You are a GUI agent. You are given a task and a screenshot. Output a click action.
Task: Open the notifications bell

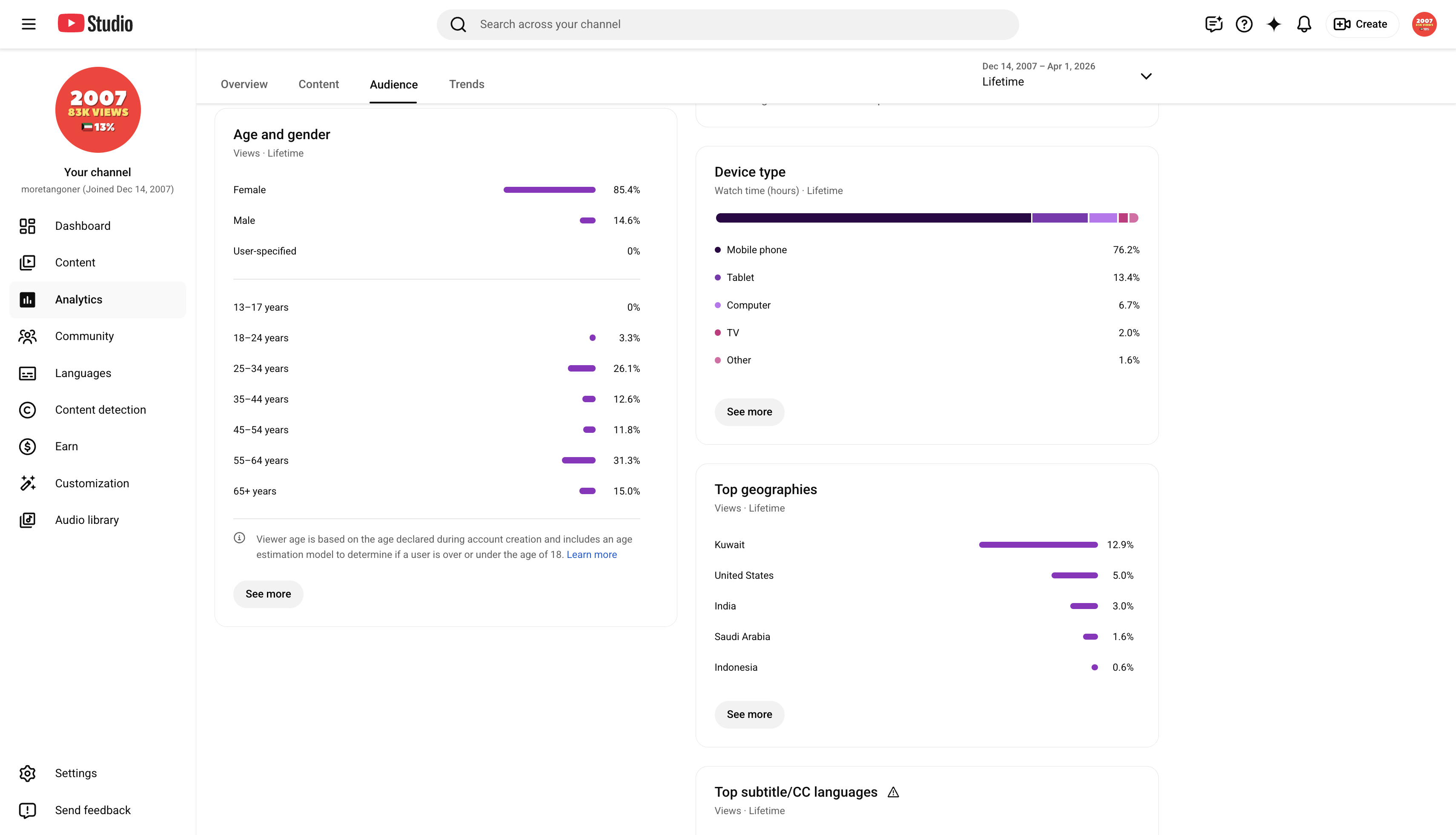tap(1304, 24)
